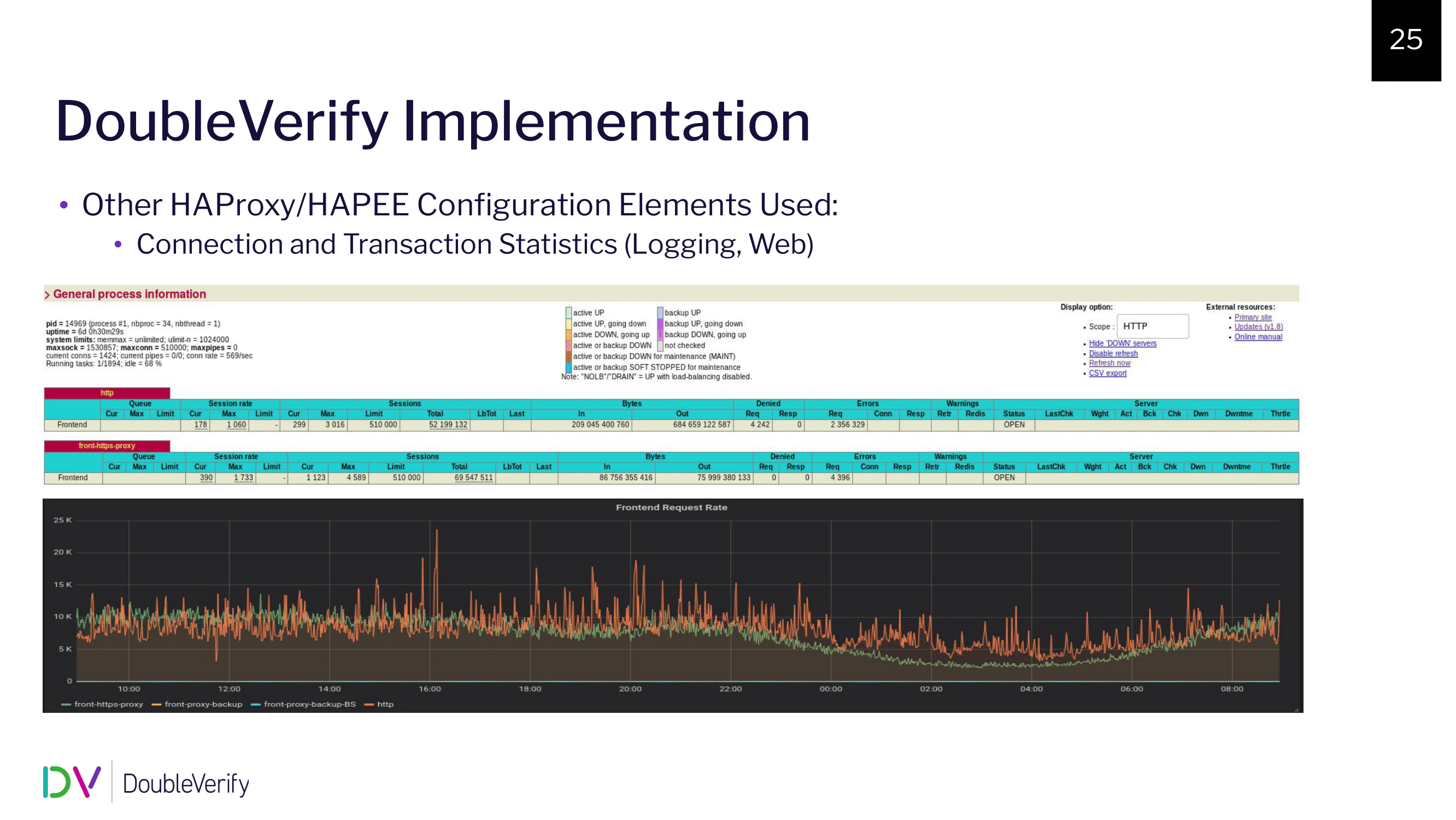Click http sessions Max value 3 016
Image resolution: width=1456 pixels, height=820 pixels.
click(334, 425)
